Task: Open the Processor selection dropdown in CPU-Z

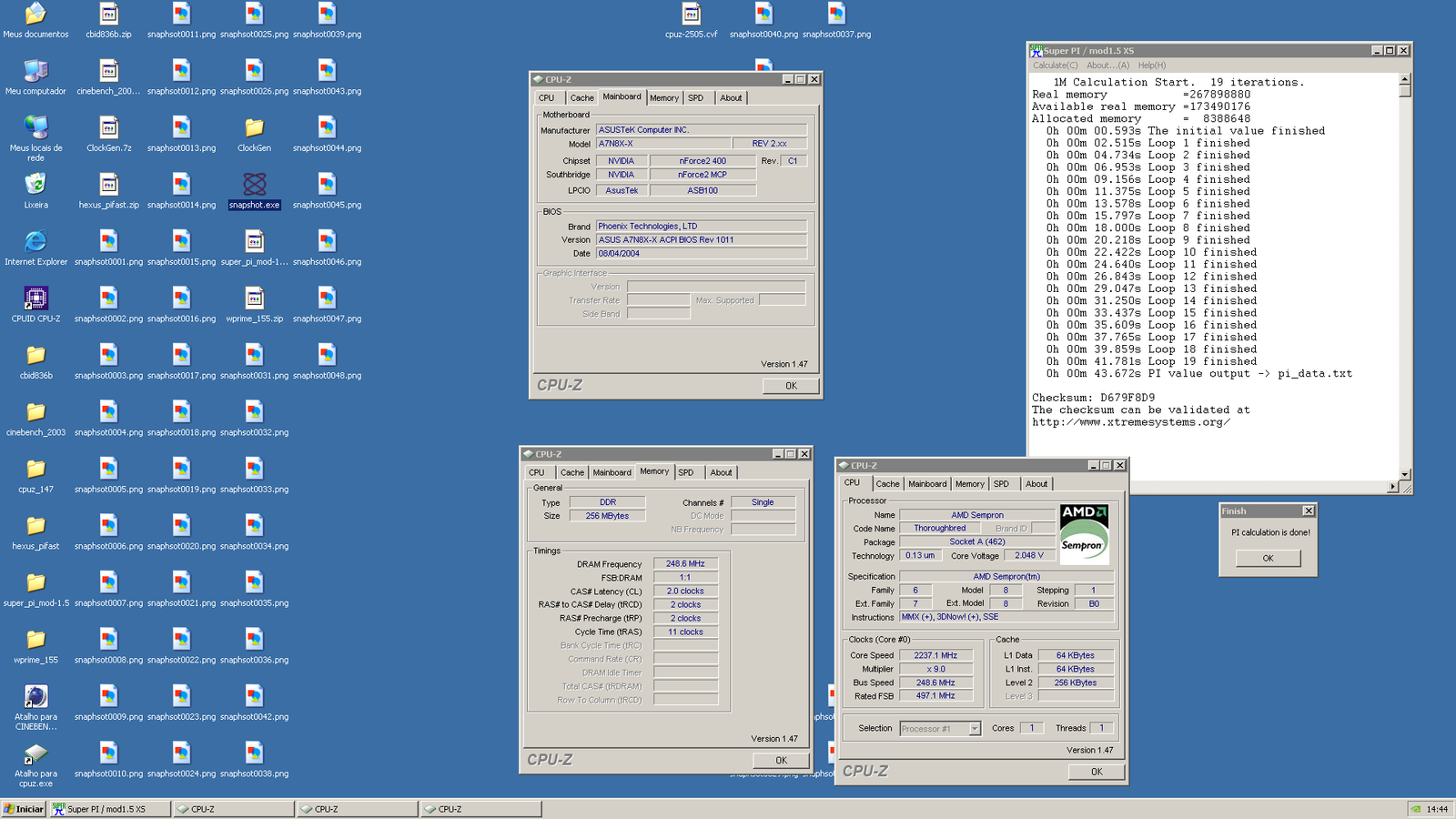Action: (976, 728)
